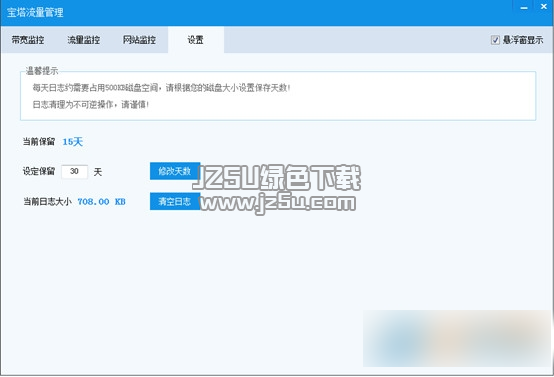Click the 天 unit label beside the input
Screen dimensions: 554x377
coord(98,172)
